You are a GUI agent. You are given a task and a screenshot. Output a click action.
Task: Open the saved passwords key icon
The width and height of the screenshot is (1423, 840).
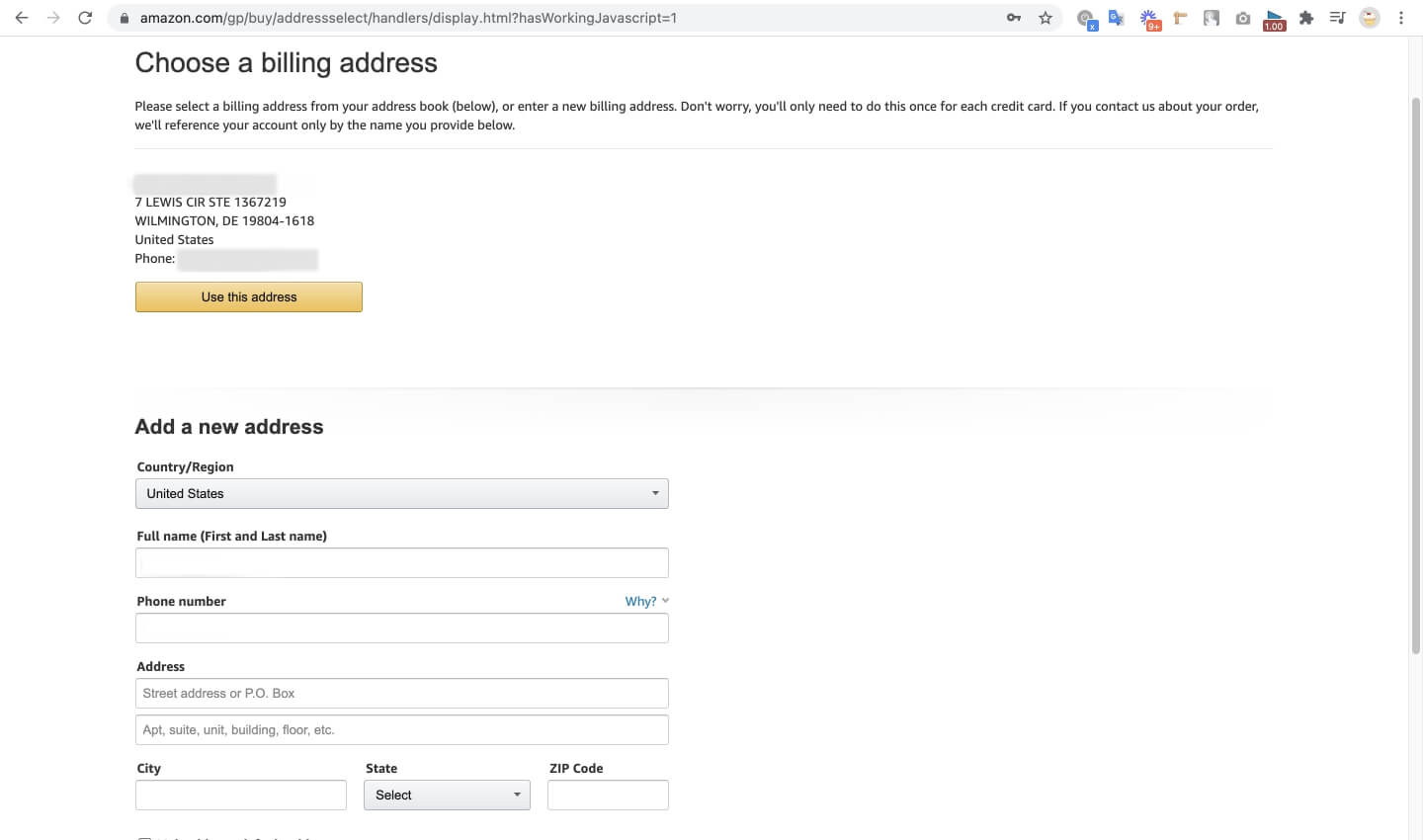[x=1014, y=18]
